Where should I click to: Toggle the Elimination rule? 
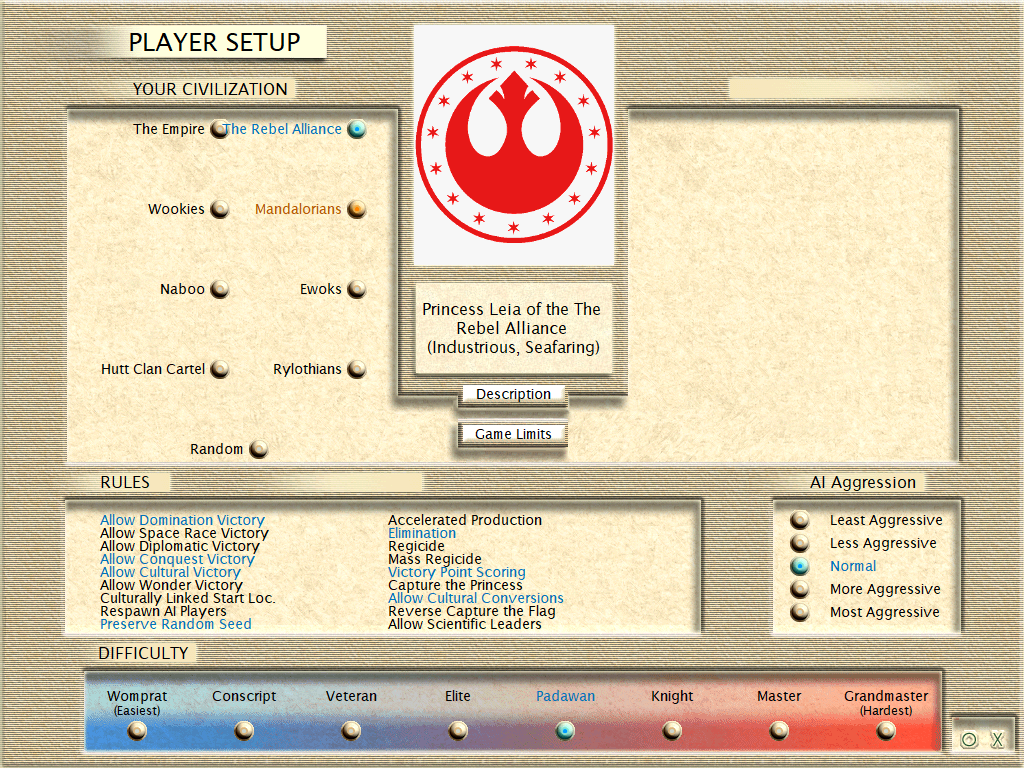[422, 533]
